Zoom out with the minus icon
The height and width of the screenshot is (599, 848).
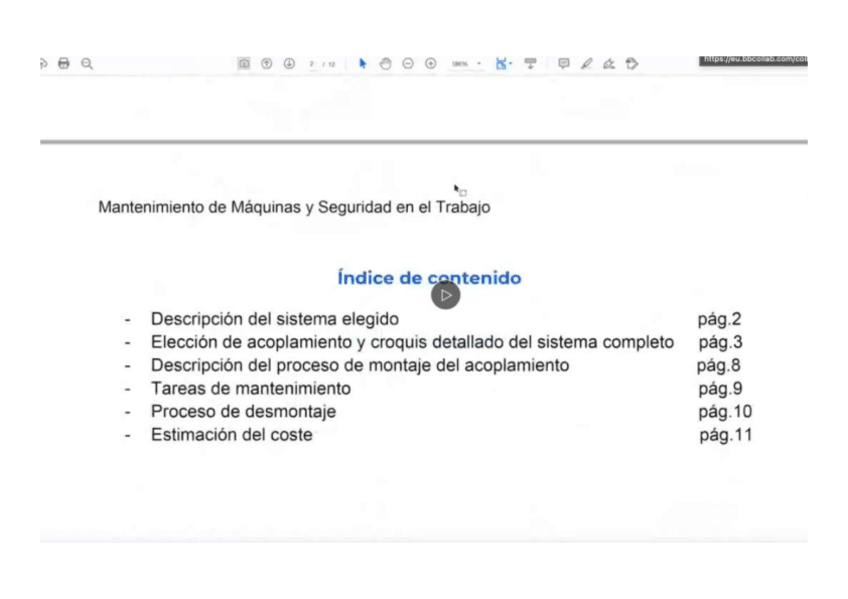pos(408,63)
